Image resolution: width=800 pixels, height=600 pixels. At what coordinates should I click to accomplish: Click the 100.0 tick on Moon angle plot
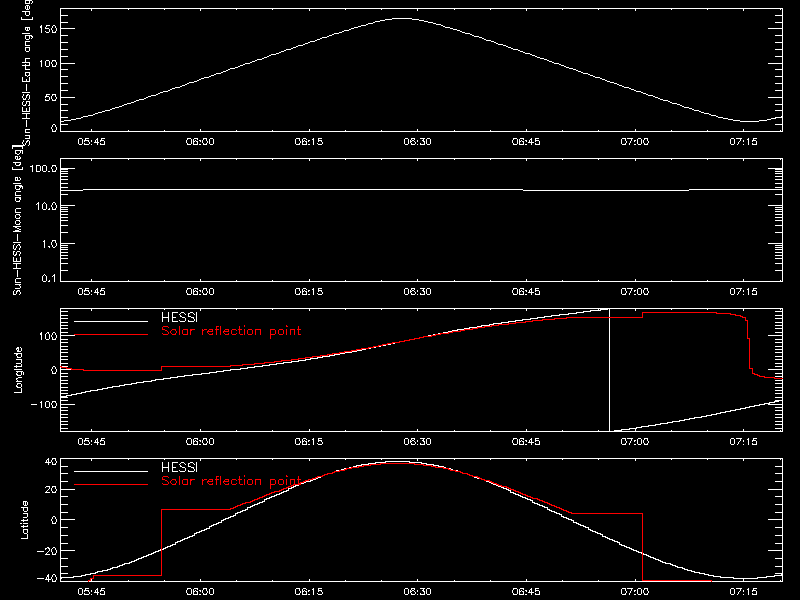[x=43, y=169]
